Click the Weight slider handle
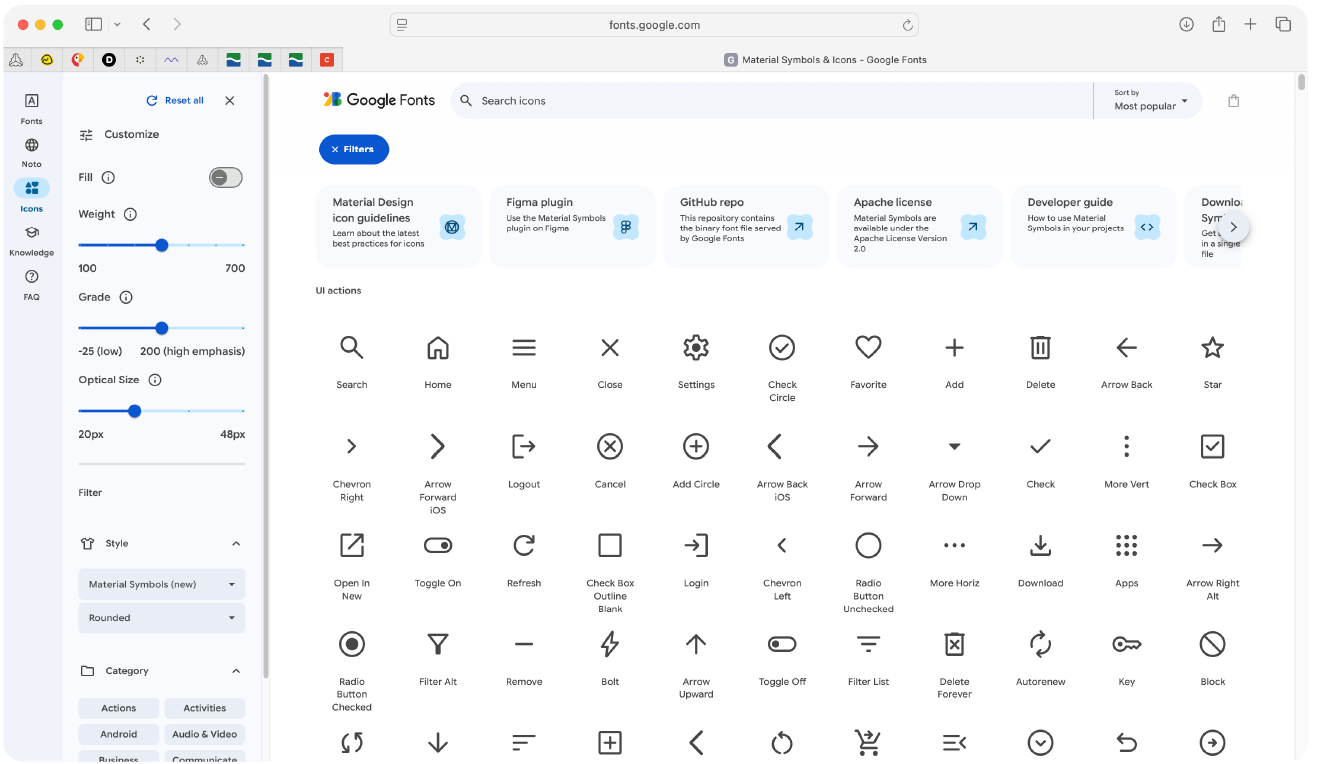The height and width of the screenshot is (764, 1337). click(162, 245)
